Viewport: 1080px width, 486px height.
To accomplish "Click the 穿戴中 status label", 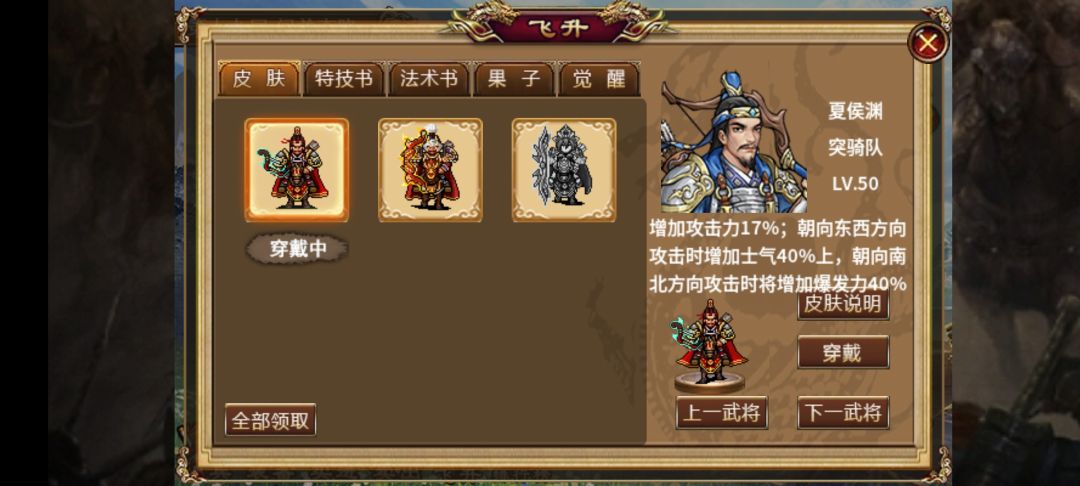I will pos(298,249).
